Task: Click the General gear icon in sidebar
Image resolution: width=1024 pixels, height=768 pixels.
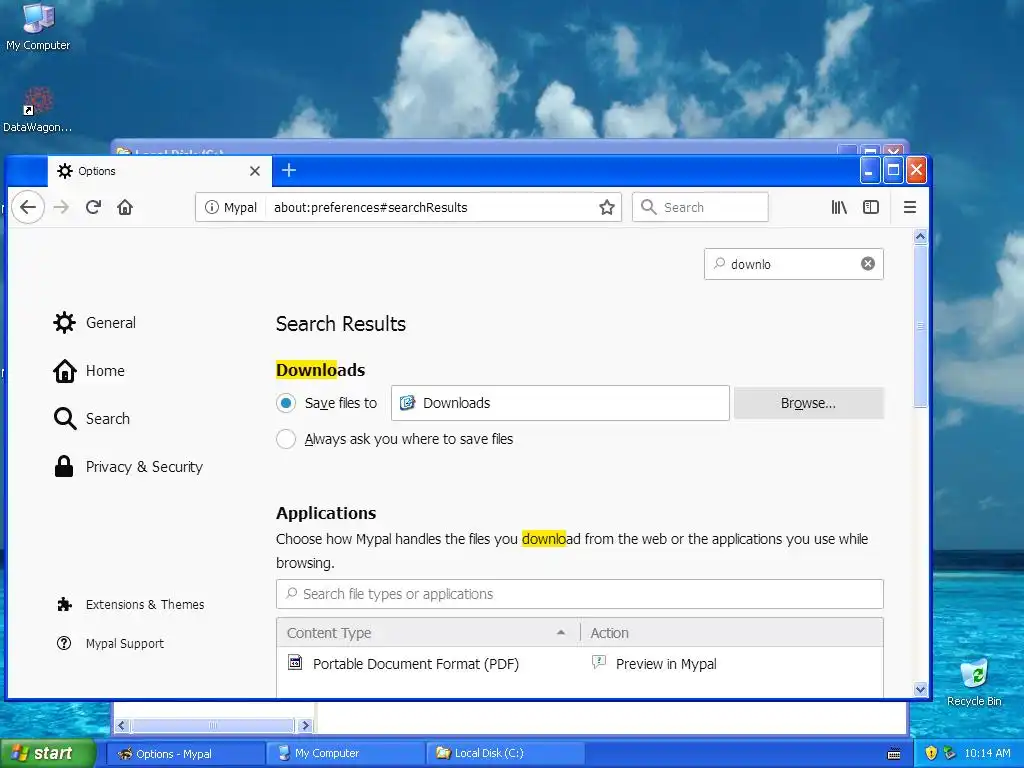Action: click(65, 323)
